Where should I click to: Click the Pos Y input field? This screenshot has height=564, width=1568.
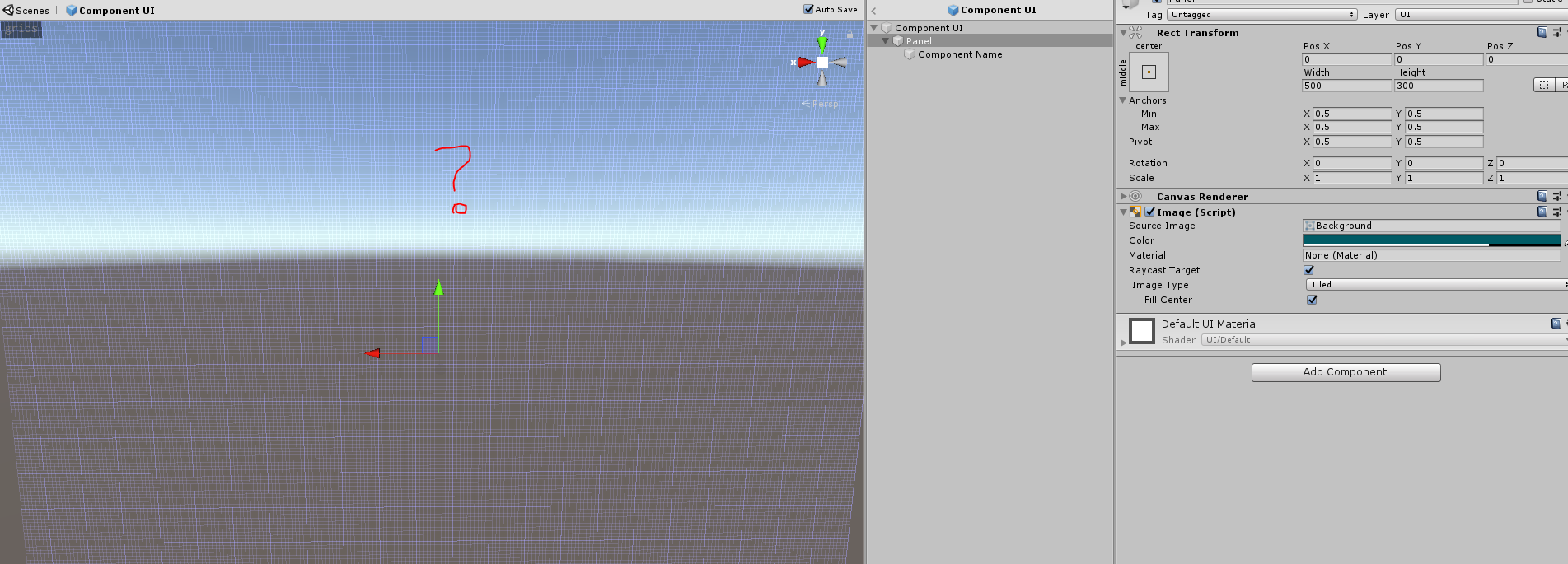click(x=1439, y=59)
